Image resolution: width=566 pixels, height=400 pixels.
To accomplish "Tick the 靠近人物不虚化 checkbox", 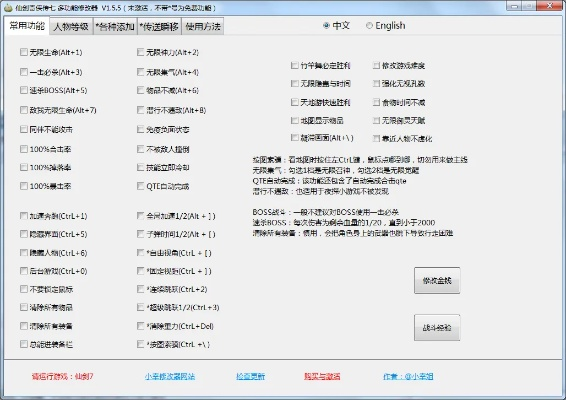I will point(376,138).
